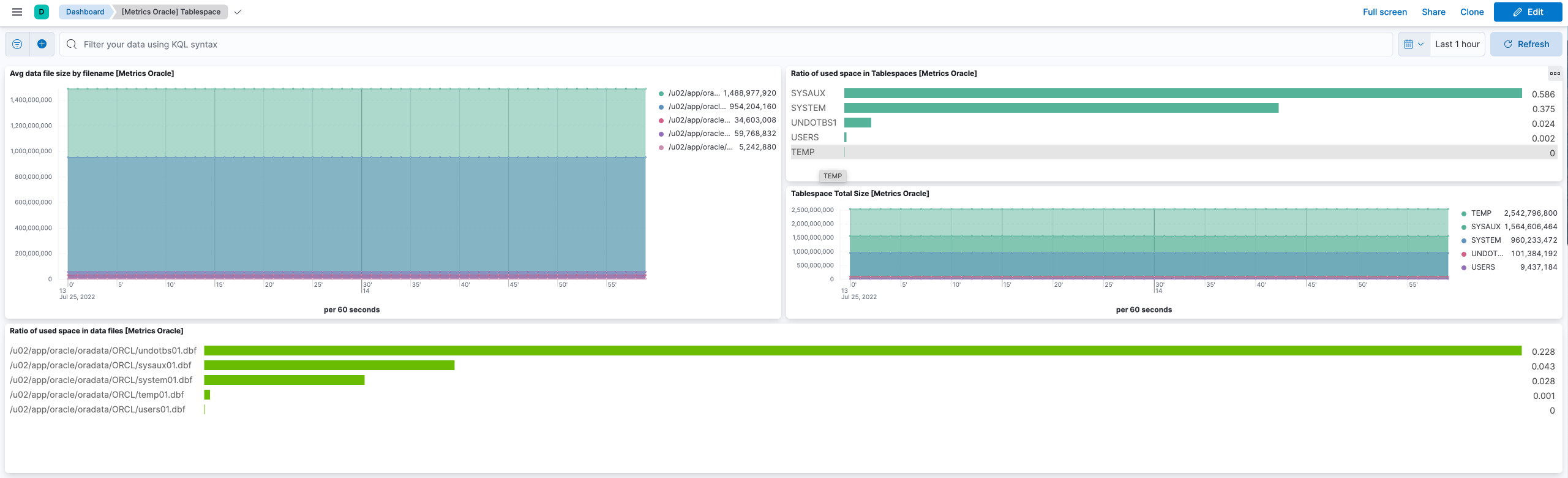Select the SYSAUX bar in tablespace ratio
1568x478 pixels.
pyautogui.click(x=1183, y=93)
